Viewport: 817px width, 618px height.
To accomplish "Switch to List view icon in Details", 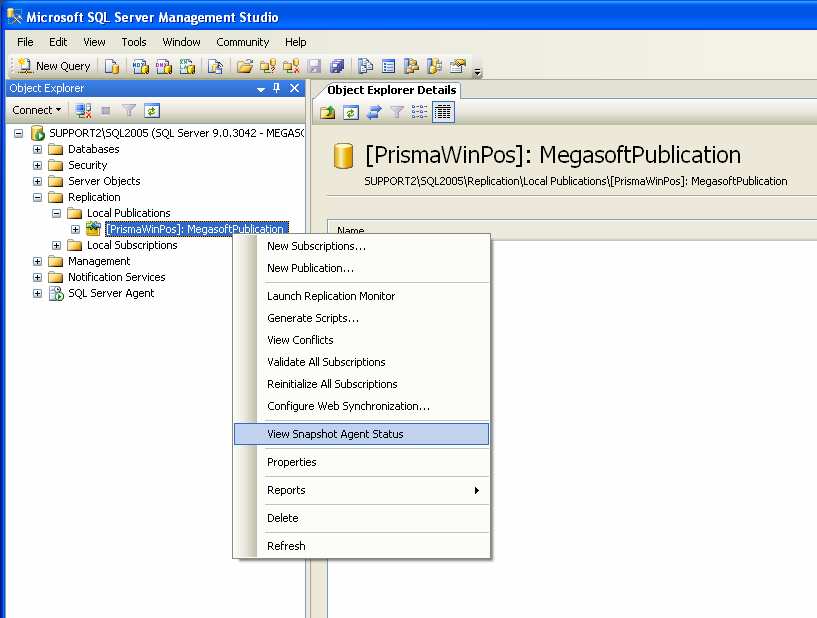I will [x=419, y=112].
